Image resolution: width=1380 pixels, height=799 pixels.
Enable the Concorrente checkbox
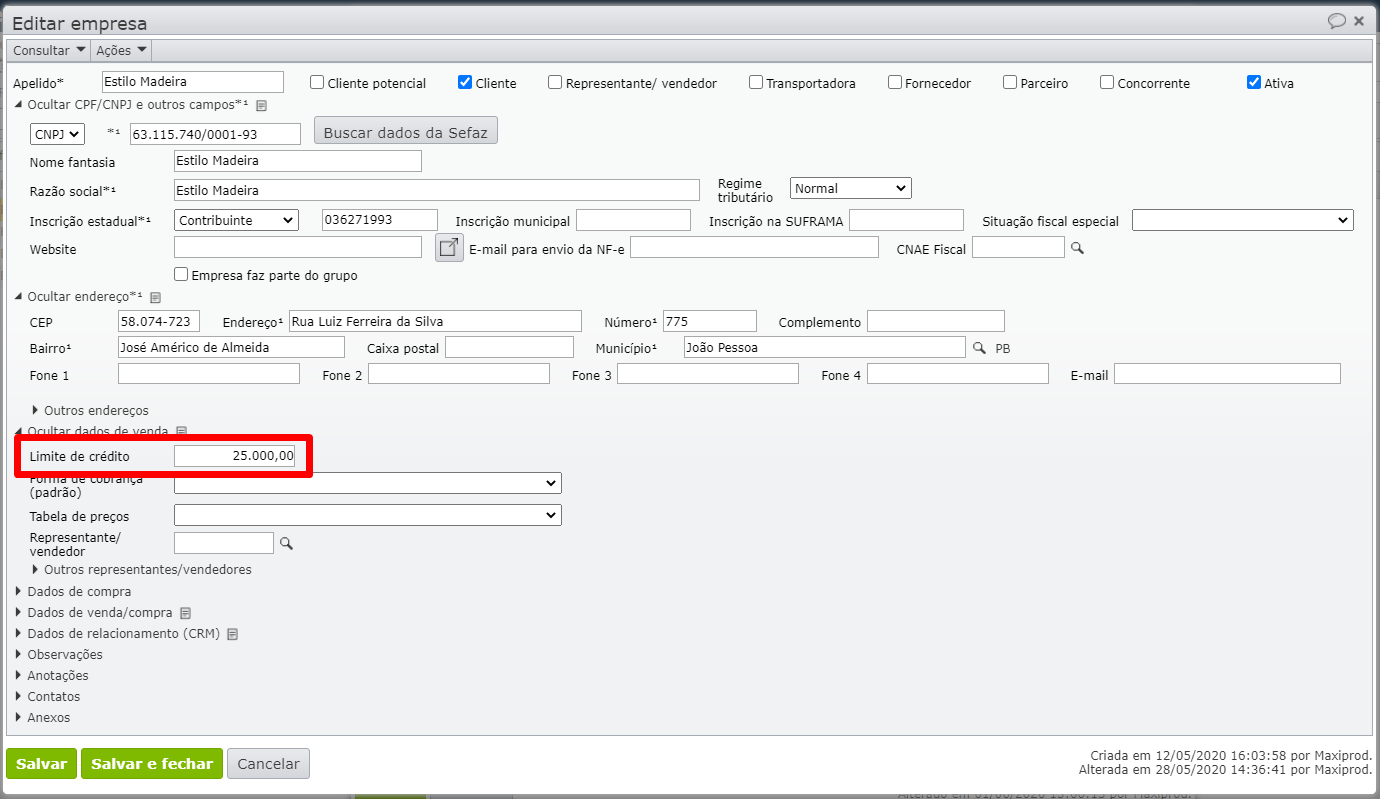click(1107, 83)
